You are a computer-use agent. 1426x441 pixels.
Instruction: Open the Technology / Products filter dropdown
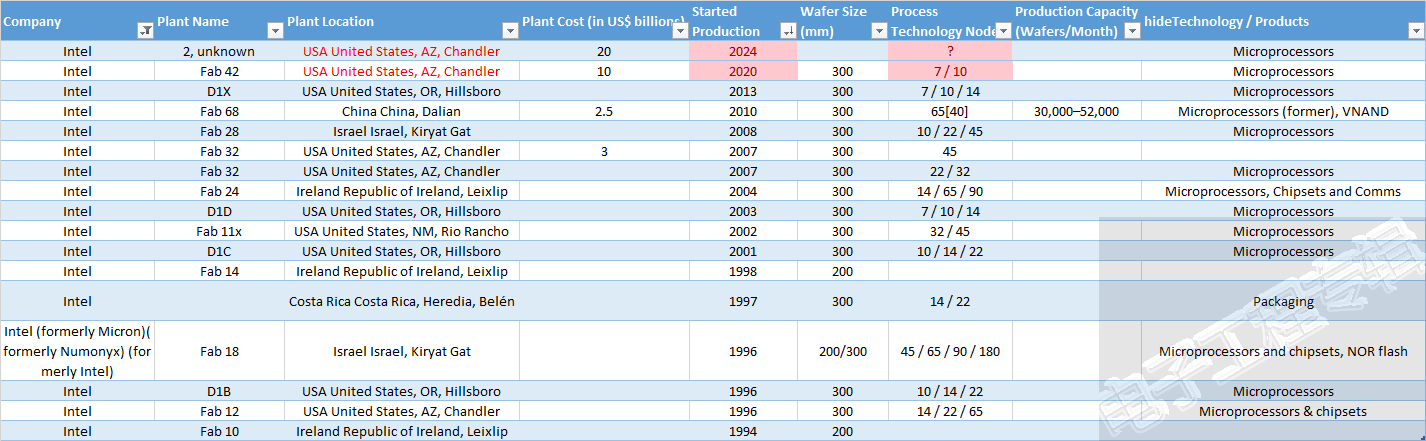tap(1416, 31)
